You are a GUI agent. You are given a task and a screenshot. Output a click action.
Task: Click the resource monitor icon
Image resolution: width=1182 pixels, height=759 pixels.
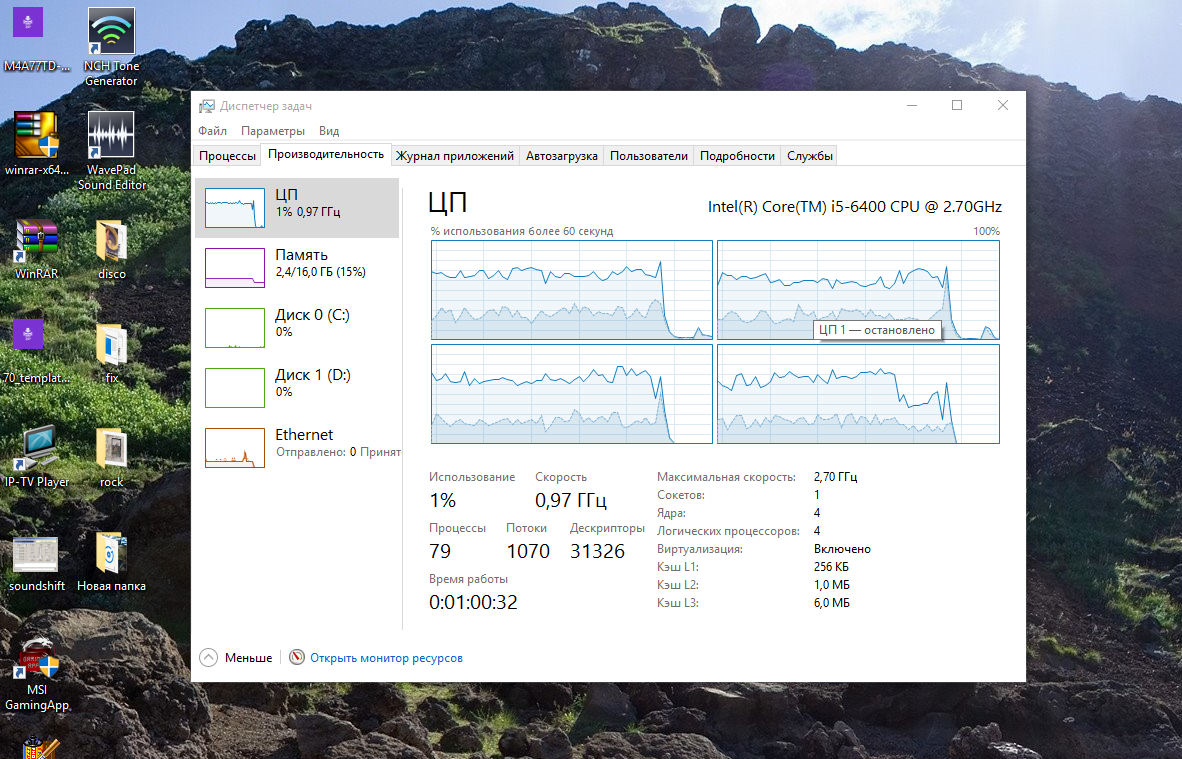coord(296,658)
